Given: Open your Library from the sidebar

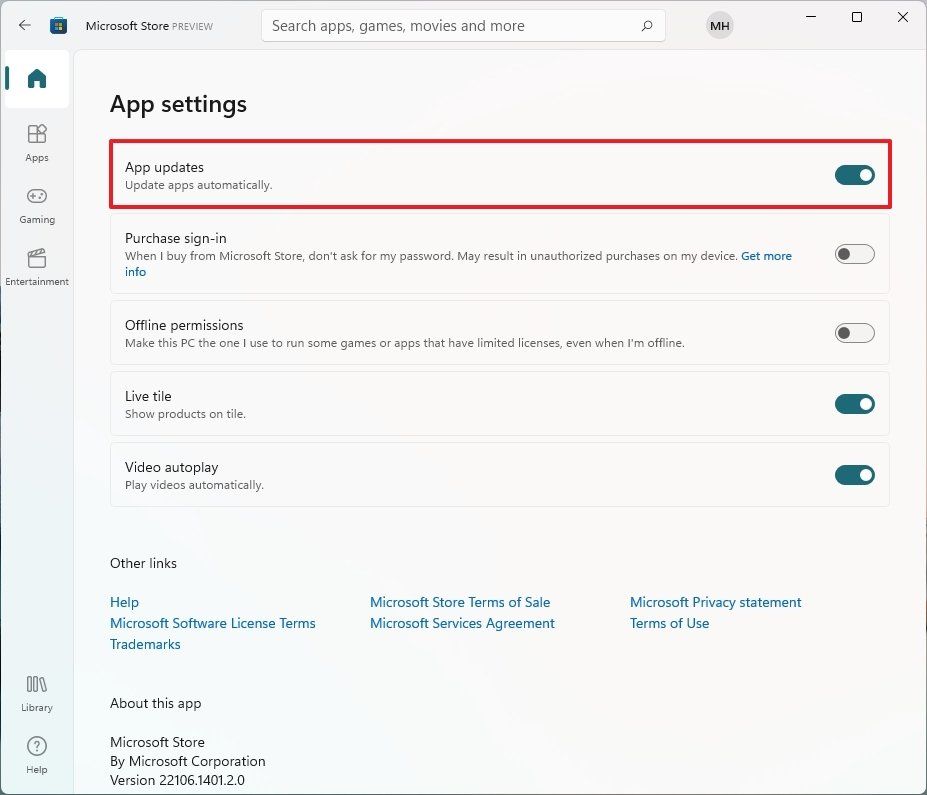Looking at the screenshot, I should [x=36, y=692].
